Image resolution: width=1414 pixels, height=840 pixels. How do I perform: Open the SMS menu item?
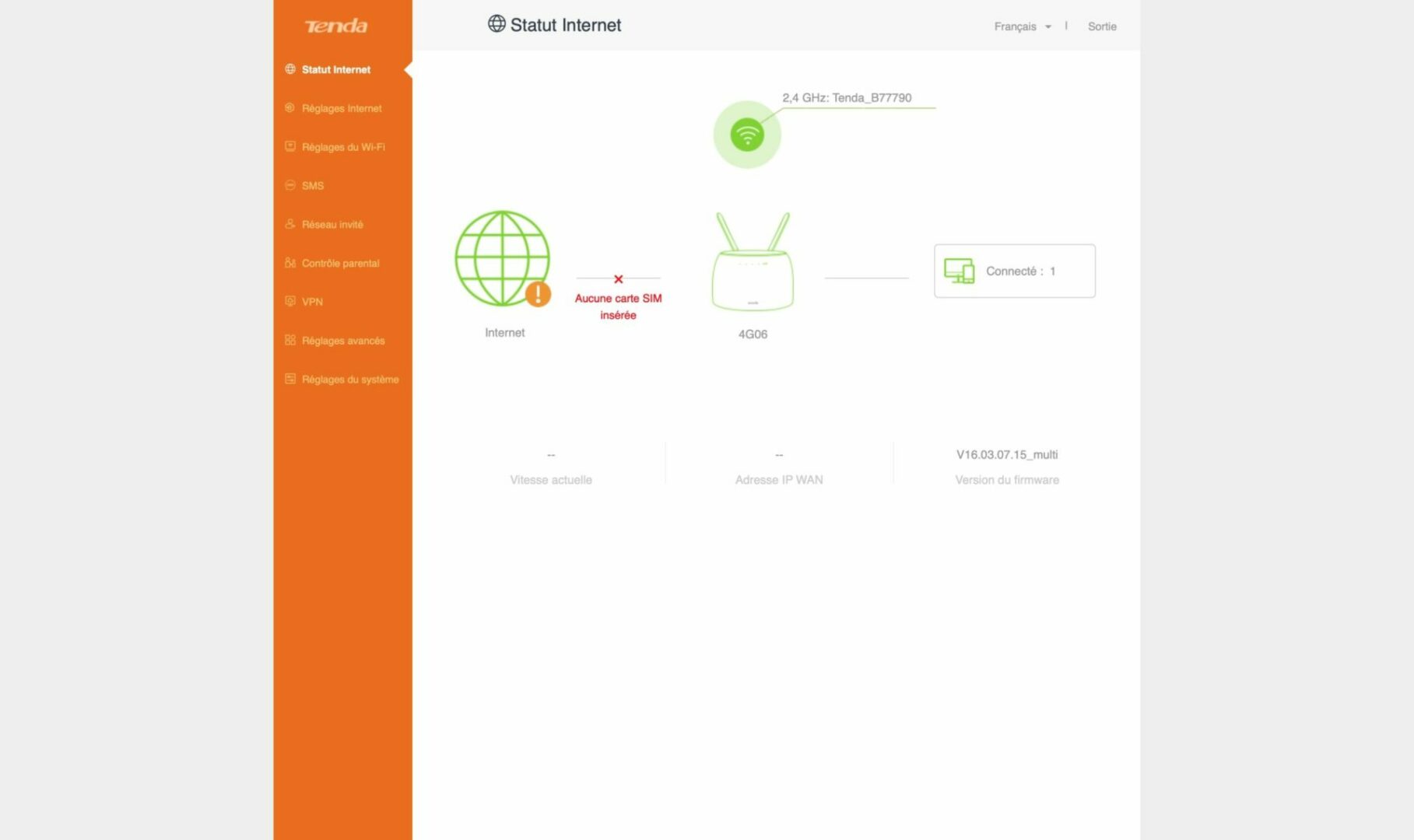[312, 186]
